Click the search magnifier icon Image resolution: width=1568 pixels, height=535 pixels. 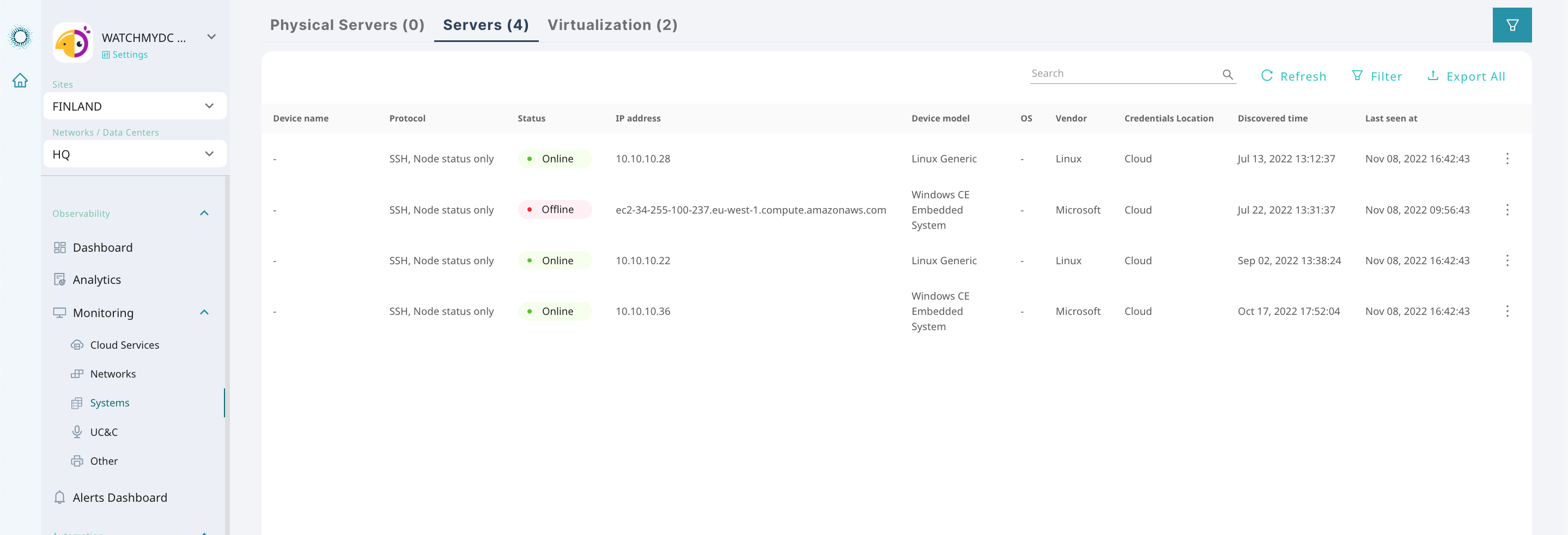(1227, 74)
